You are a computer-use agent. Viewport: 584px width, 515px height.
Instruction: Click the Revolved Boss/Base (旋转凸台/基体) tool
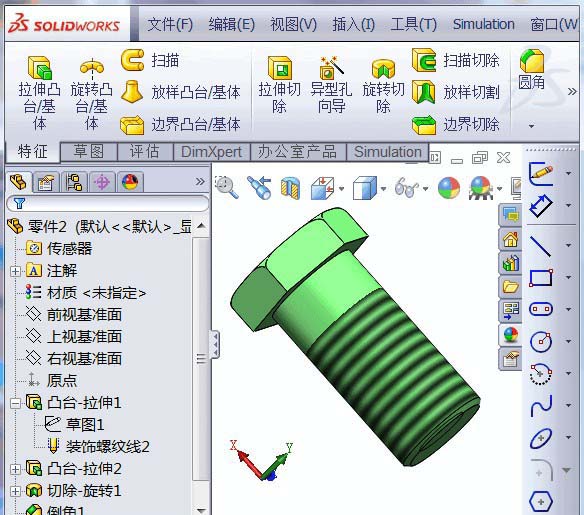[x=91, y=93]
